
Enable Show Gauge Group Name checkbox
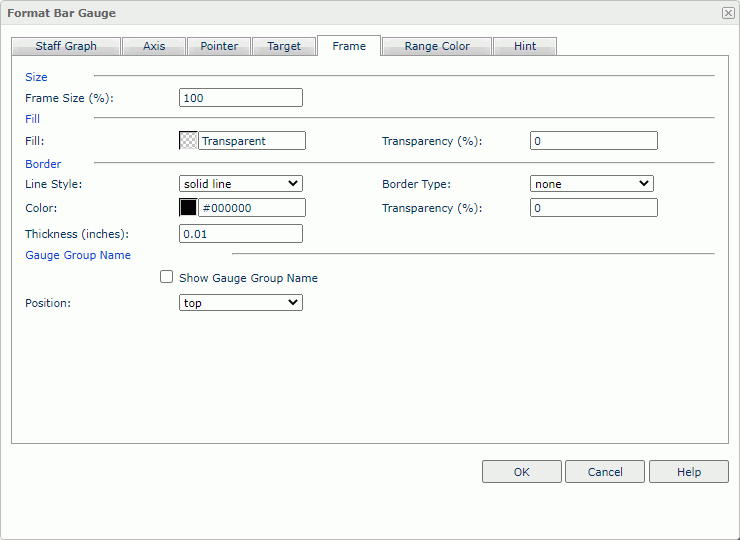(167, 277)
